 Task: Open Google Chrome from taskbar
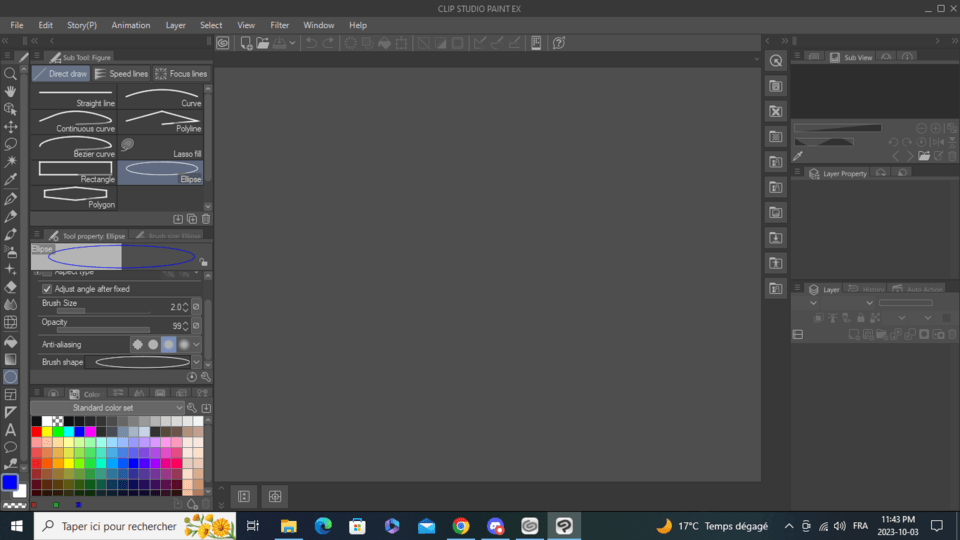(461, 526)
